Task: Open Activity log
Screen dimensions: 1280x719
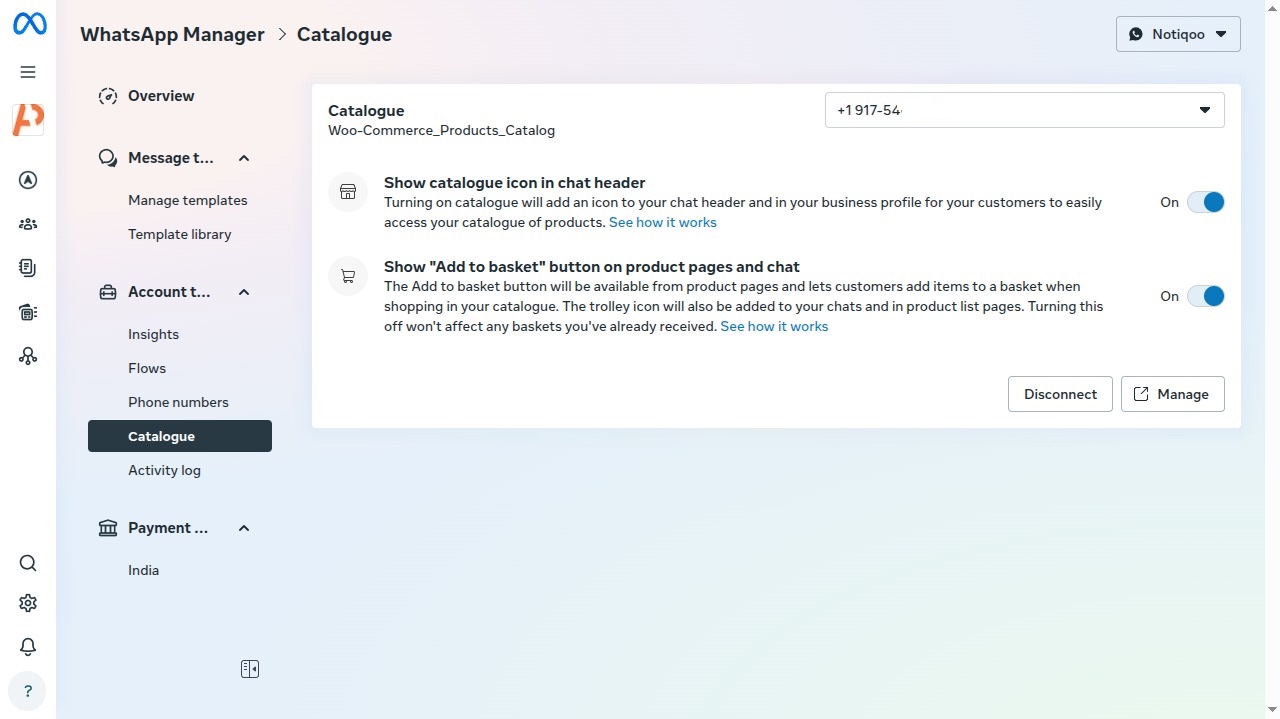Action: point(164,470)
